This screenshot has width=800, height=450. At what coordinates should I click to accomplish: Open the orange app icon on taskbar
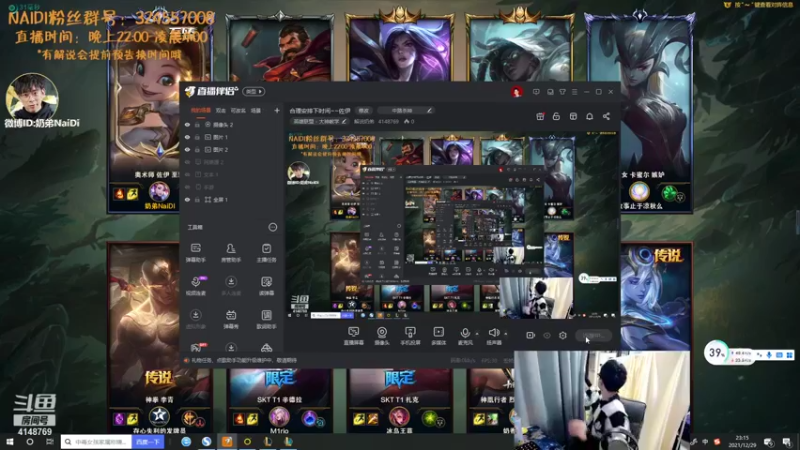click(x=227, y=442)
